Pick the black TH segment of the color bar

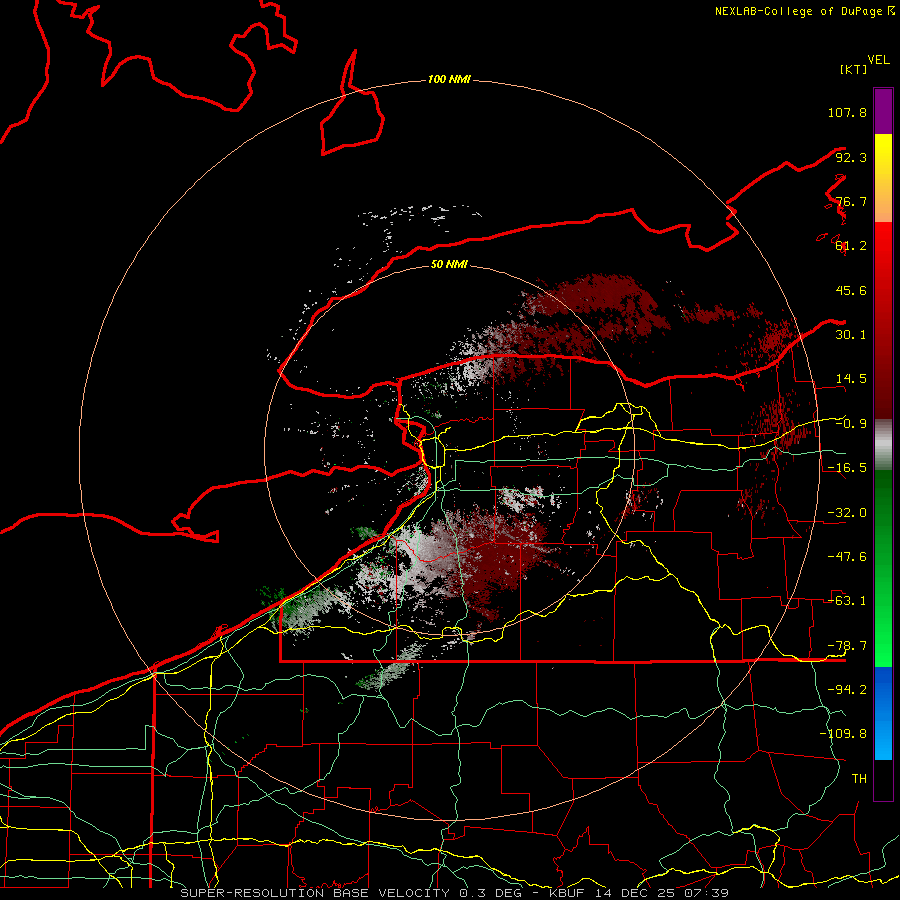click(883, 780)
